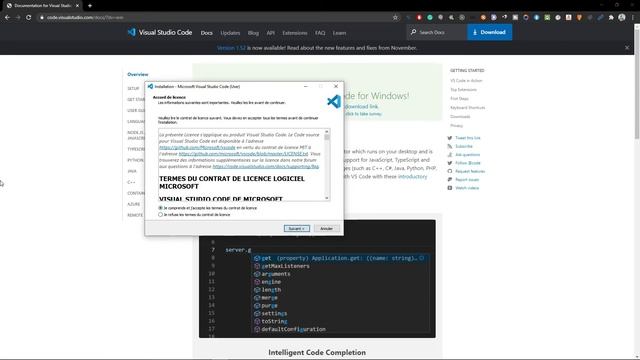
Task: Click the browser profile avatar icon
Action: pos(622,18)
